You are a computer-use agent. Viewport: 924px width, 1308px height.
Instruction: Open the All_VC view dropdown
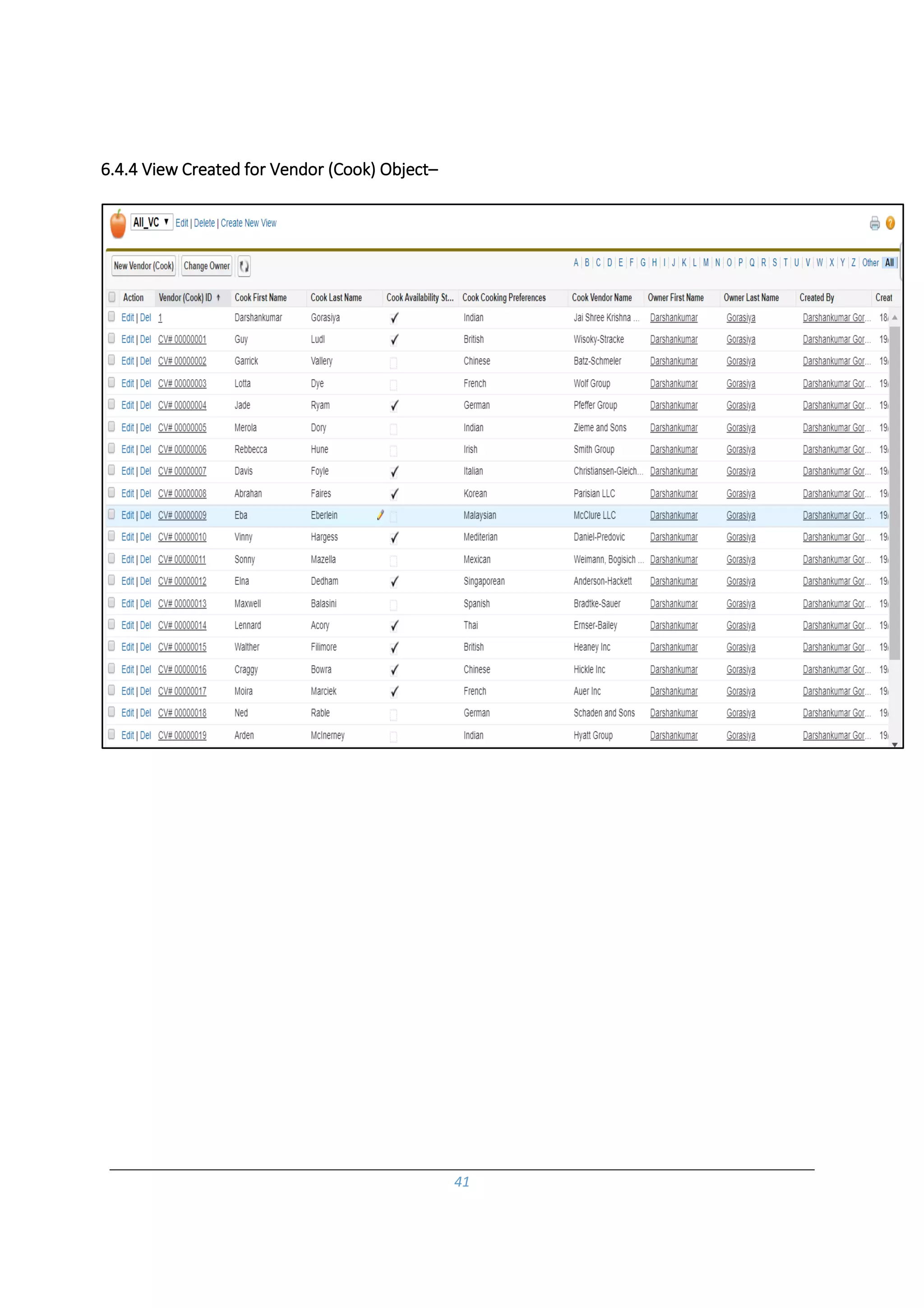click(152, 222)
